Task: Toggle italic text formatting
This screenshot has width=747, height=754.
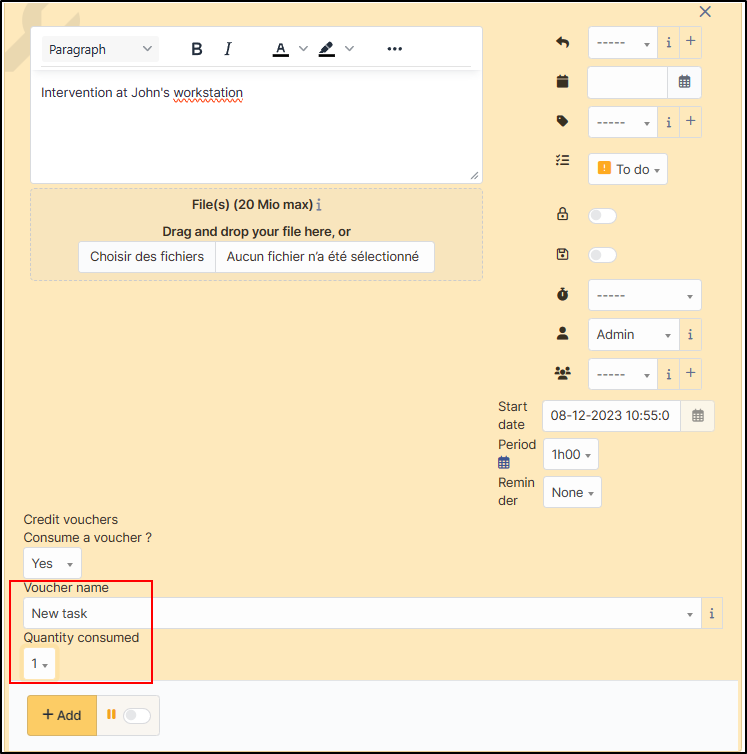Action: [227, 49]
